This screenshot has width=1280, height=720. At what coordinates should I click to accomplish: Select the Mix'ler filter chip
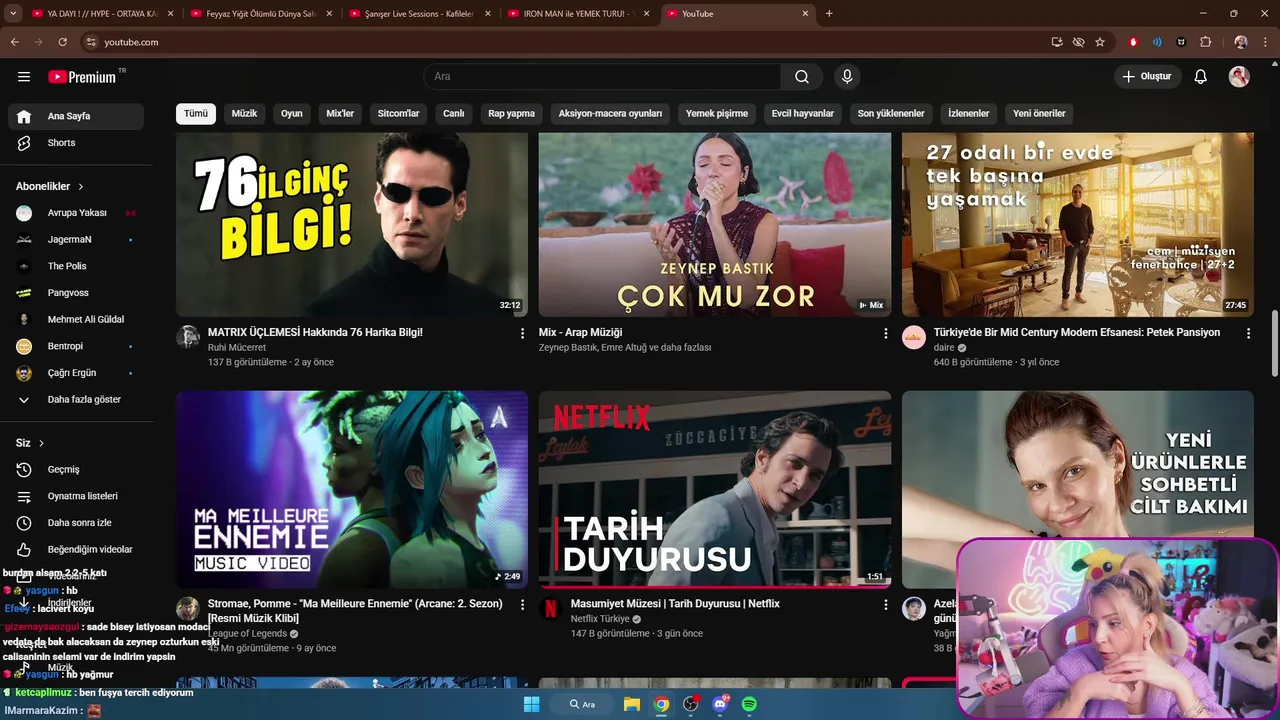340,113
